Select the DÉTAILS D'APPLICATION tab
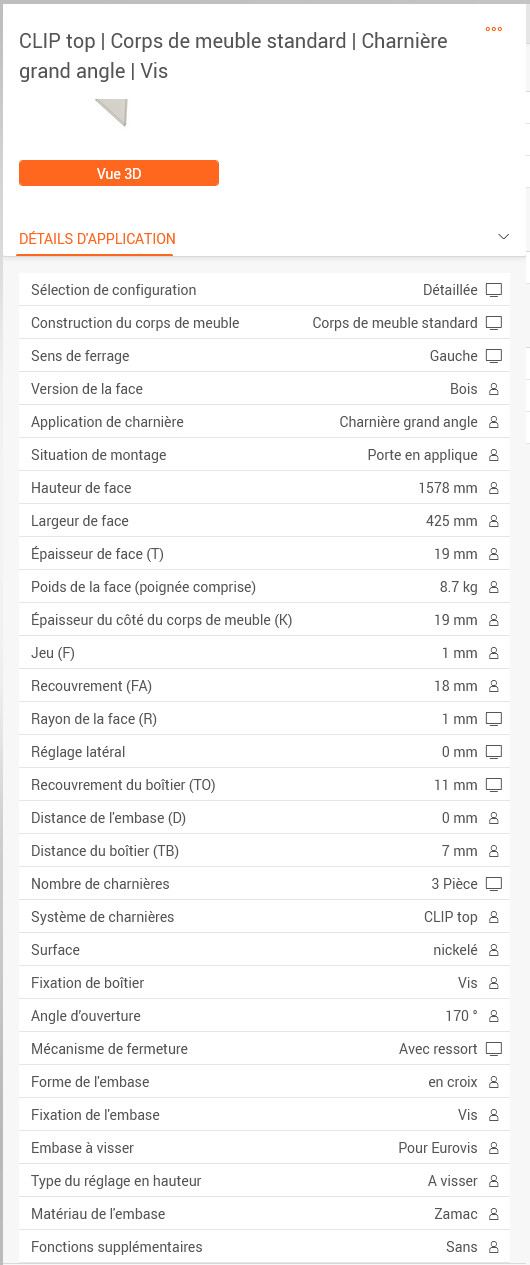The image size is (530, 1265). [97, 239]
